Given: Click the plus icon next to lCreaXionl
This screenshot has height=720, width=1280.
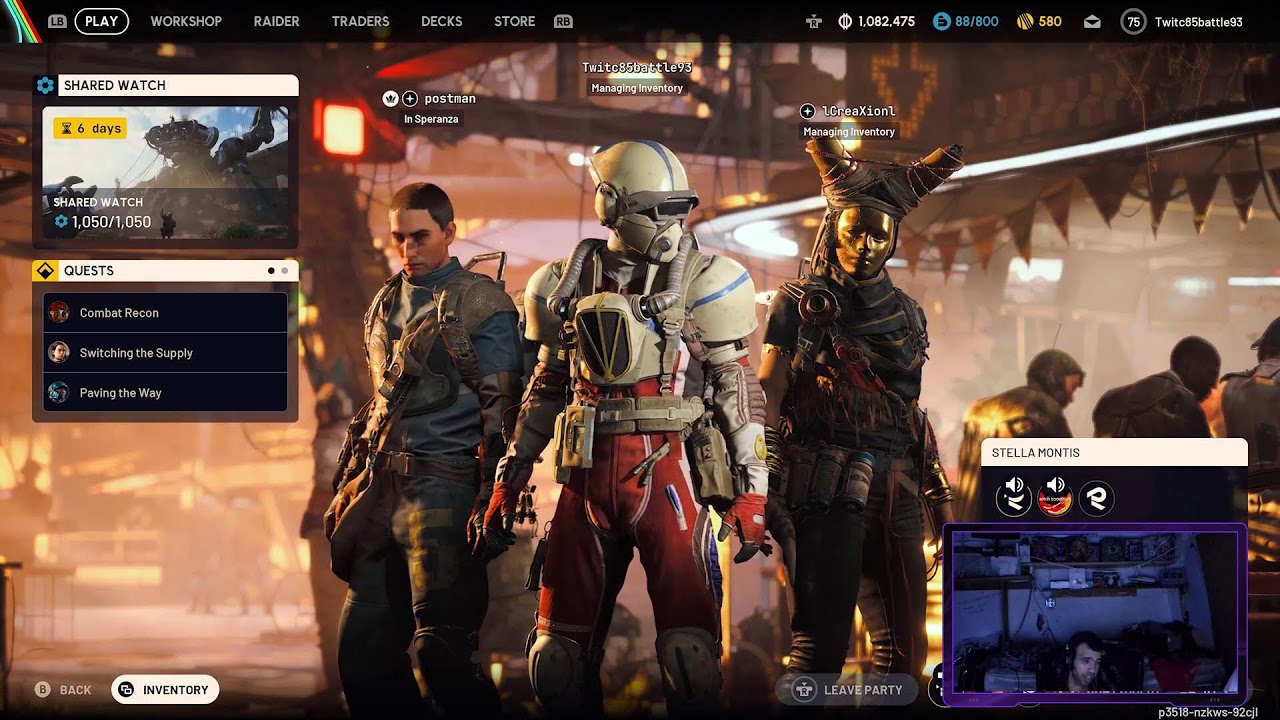Looking at the screenshot, I should 807,111.
